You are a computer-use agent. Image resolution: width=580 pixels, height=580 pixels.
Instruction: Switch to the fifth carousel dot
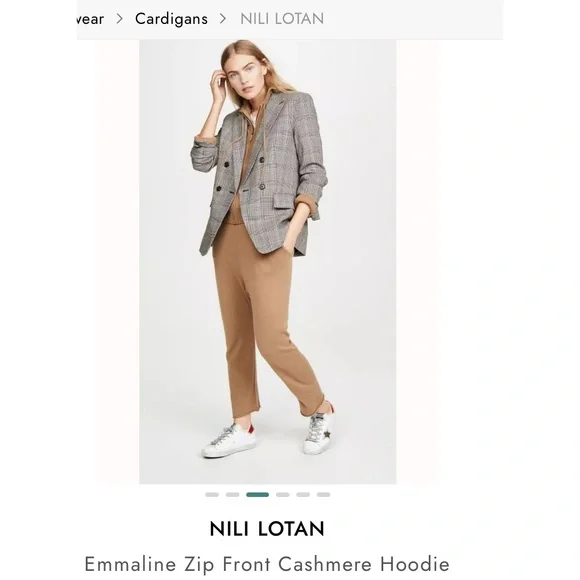(x=303, y=495)
